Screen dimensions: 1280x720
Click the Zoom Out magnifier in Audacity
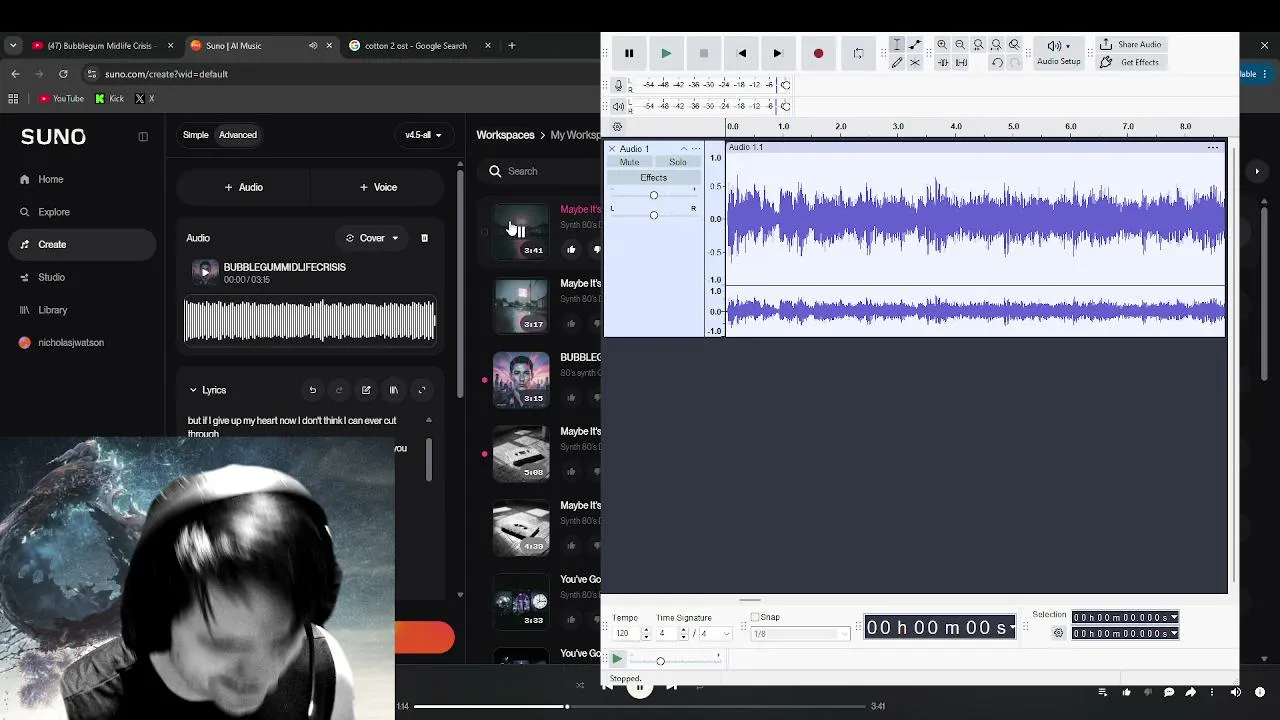[x=960, y=45]
